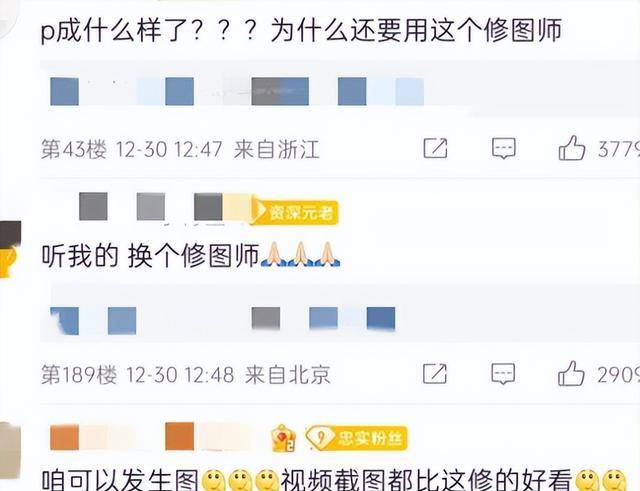The image size is (640, 491).
Task: Like the 第189楼 comment from 北京
Action: pos(571,373)
